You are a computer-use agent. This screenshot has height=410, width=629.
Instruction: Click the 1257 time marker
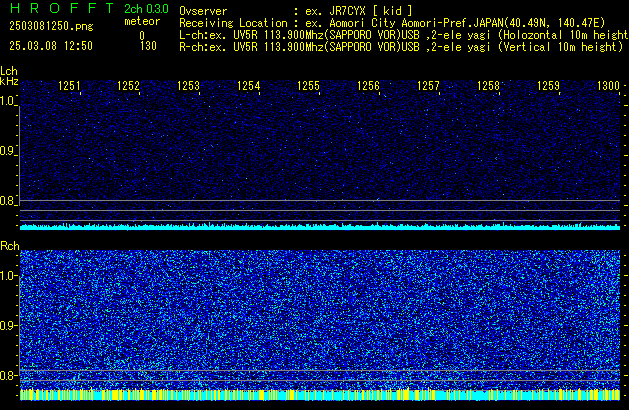click(428, 86)
